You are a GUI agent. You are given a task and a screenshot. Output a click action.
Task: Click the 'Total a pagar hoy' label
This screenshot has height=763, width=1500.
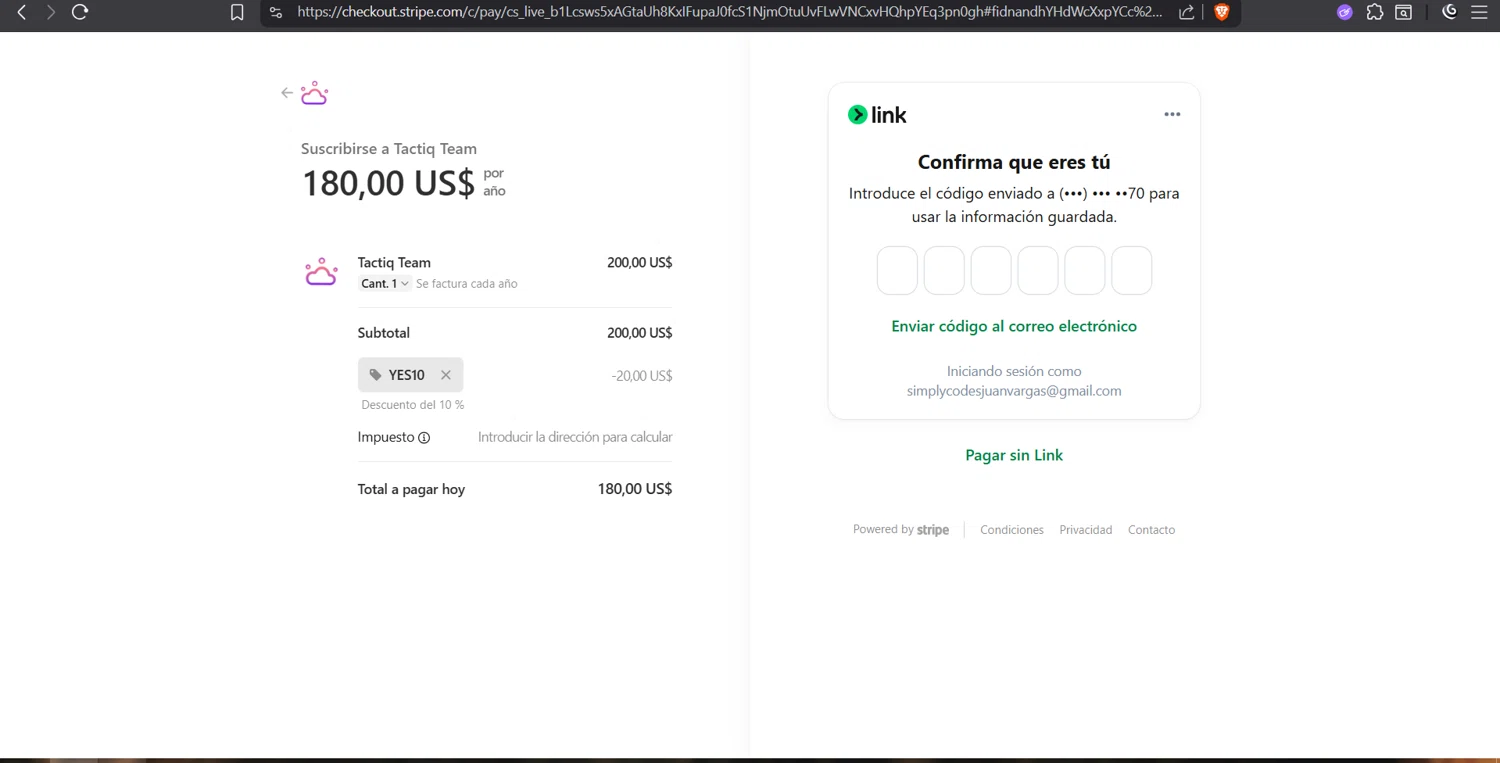[411, 489]
